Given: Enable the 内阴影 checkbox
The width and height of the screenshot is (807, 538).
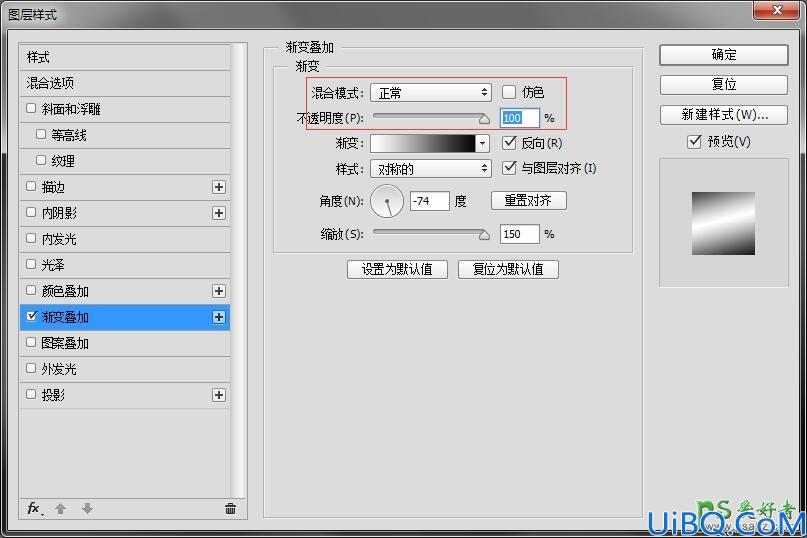Looking at the screenshot, I should tap(31, 212).
